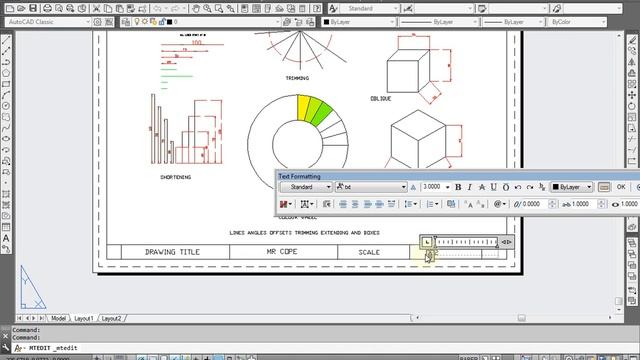Click the tracking 1.0000 field

coord(583,204)
